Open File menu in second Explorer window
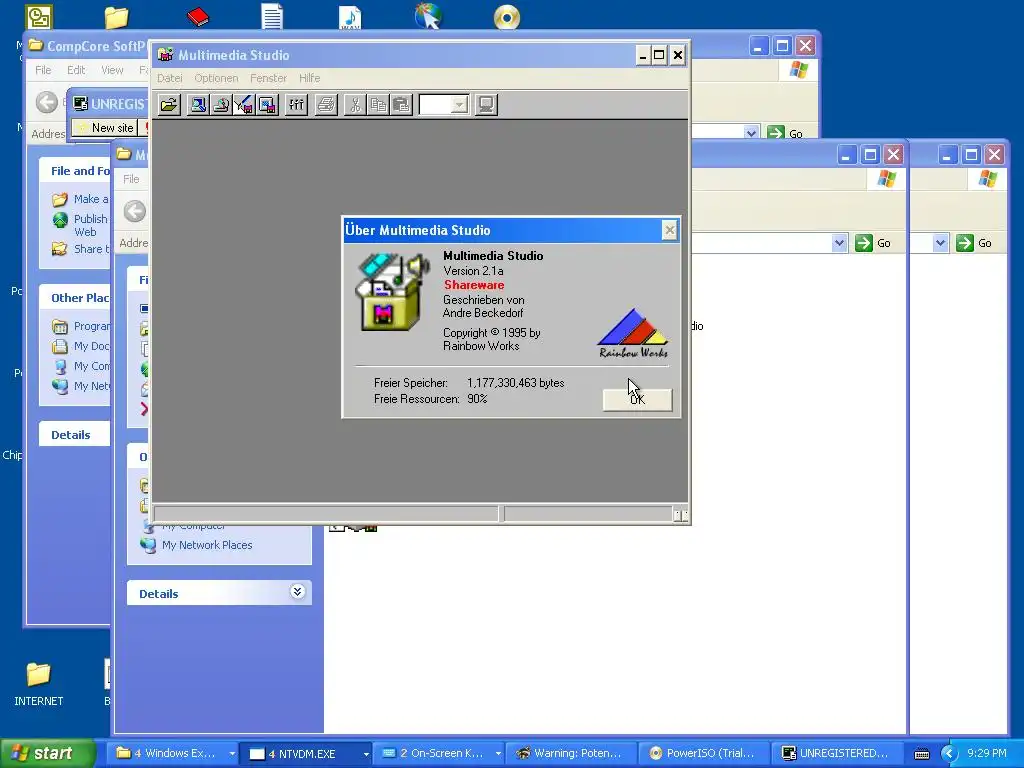1024x768 pixels. pyautogui.click(x=131, y=179)
